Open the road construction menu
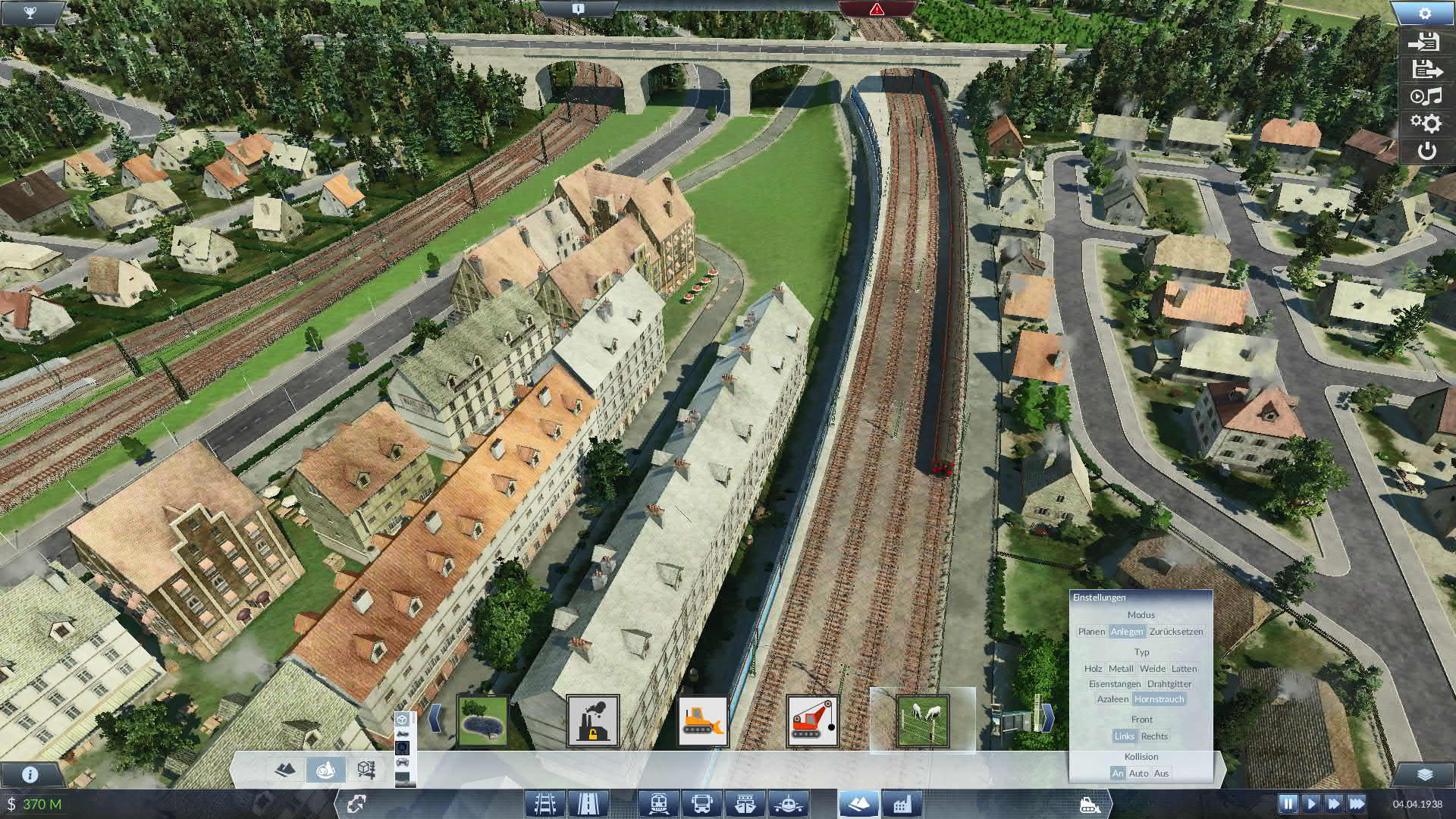Screen dimensions: 1456x819 click(588, 803)
